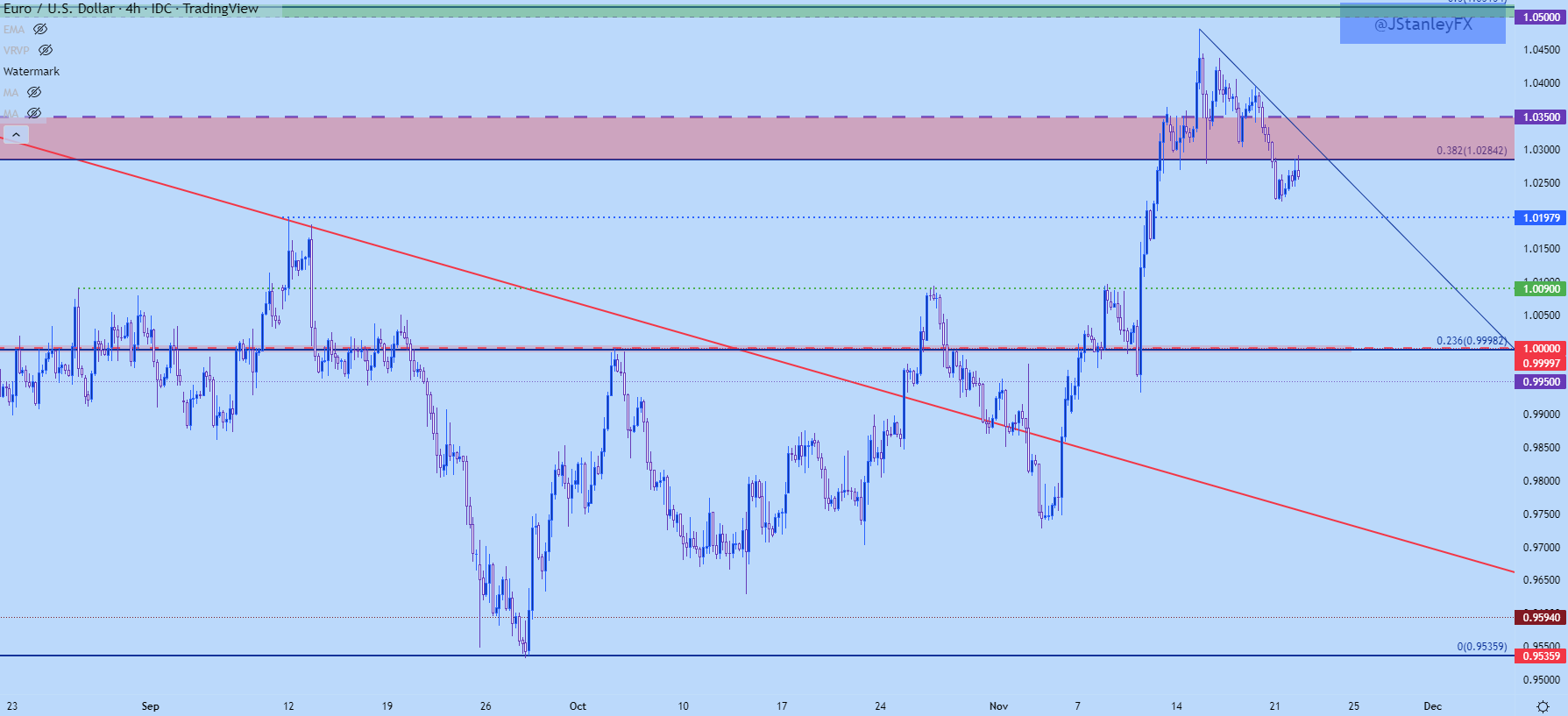Open symbol title Euro / U.S. Dollar
1568x716 pixels.
click(59, 9)
